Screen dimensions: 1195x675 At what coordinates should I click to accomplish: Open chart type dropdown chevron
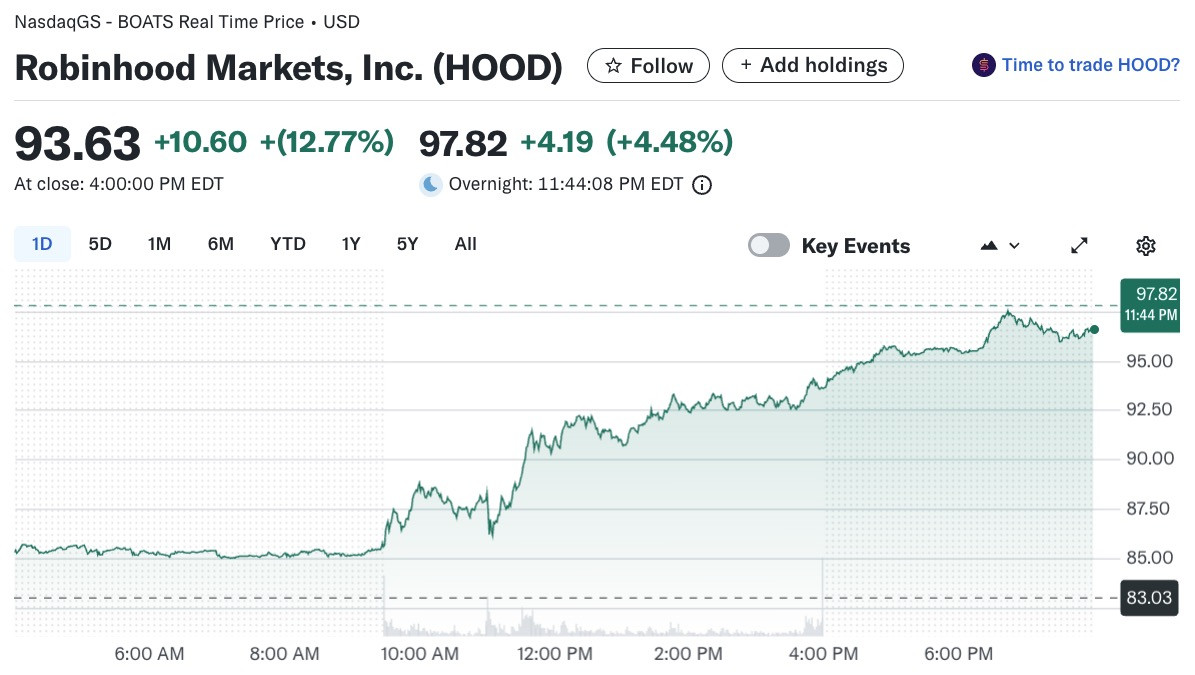pyautogui.click(x=1014, y=245)
